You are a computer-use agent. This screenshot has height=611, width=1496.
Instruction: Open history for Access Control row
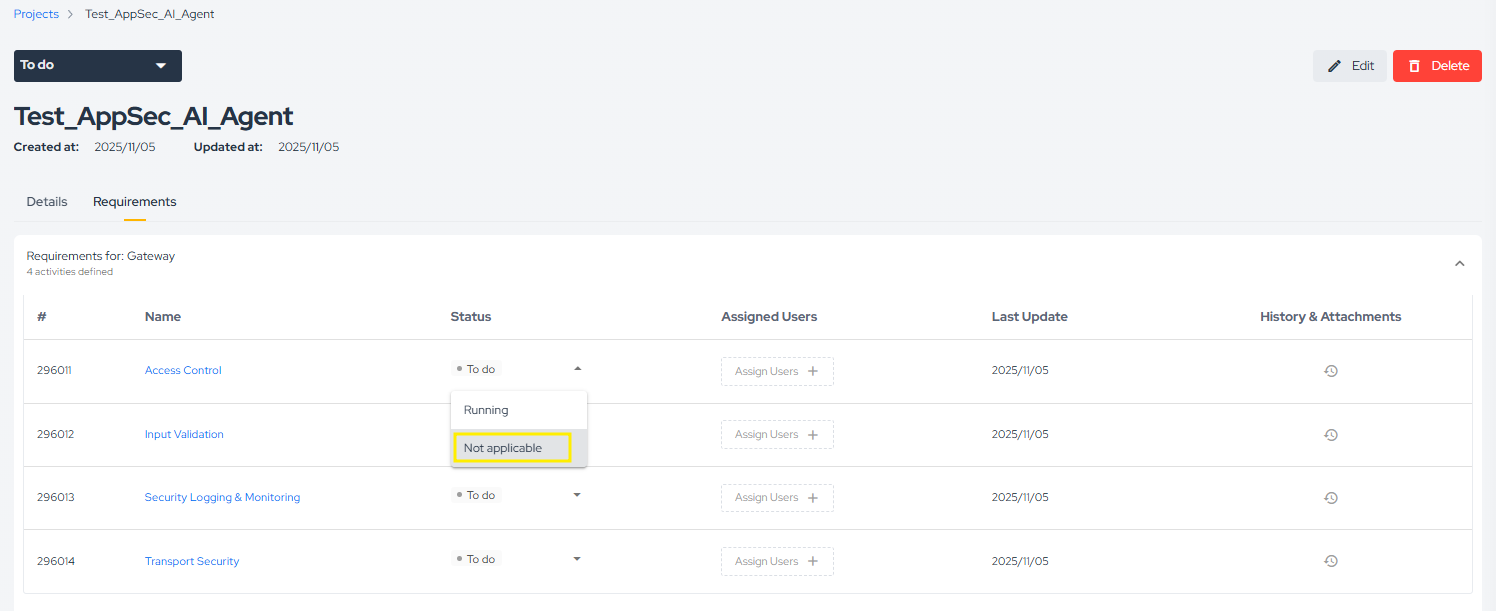[x=1330, y=371]
